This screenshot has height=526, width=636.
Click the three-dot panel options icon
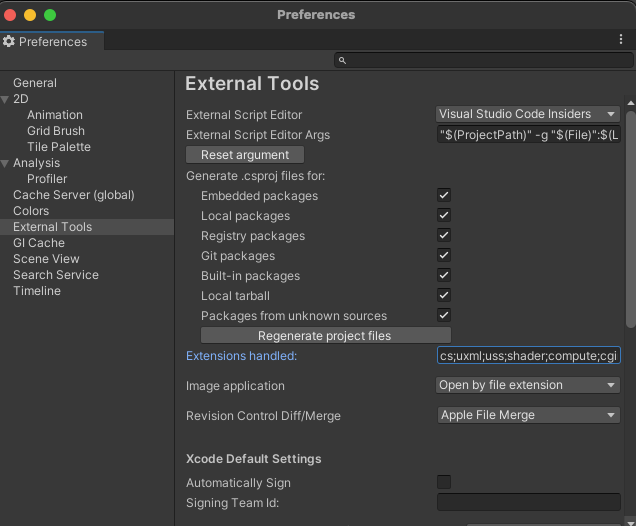click(621, 40)
